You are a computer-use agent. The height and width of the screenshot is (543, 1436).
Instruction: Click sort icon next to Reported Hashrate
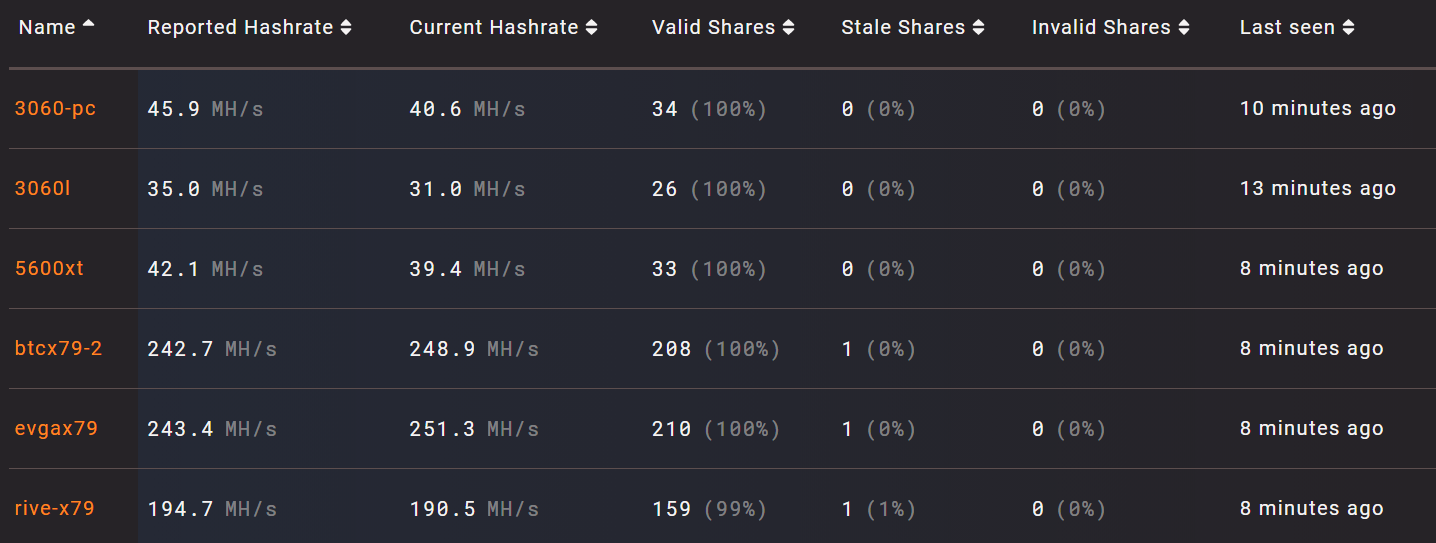click(x=346, y=28)
